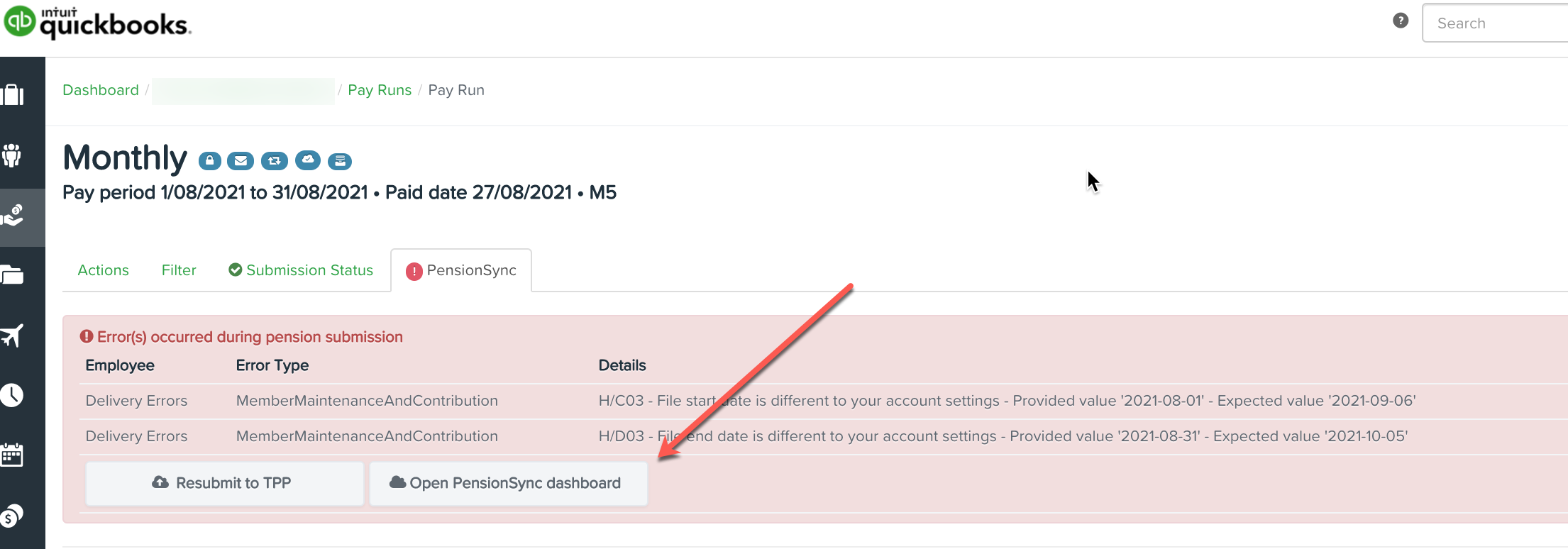Click the envelope badge next to Monthly
The width and height of the screenshot is (1568, 549).
pyautogui.click(x=241, y=161)
